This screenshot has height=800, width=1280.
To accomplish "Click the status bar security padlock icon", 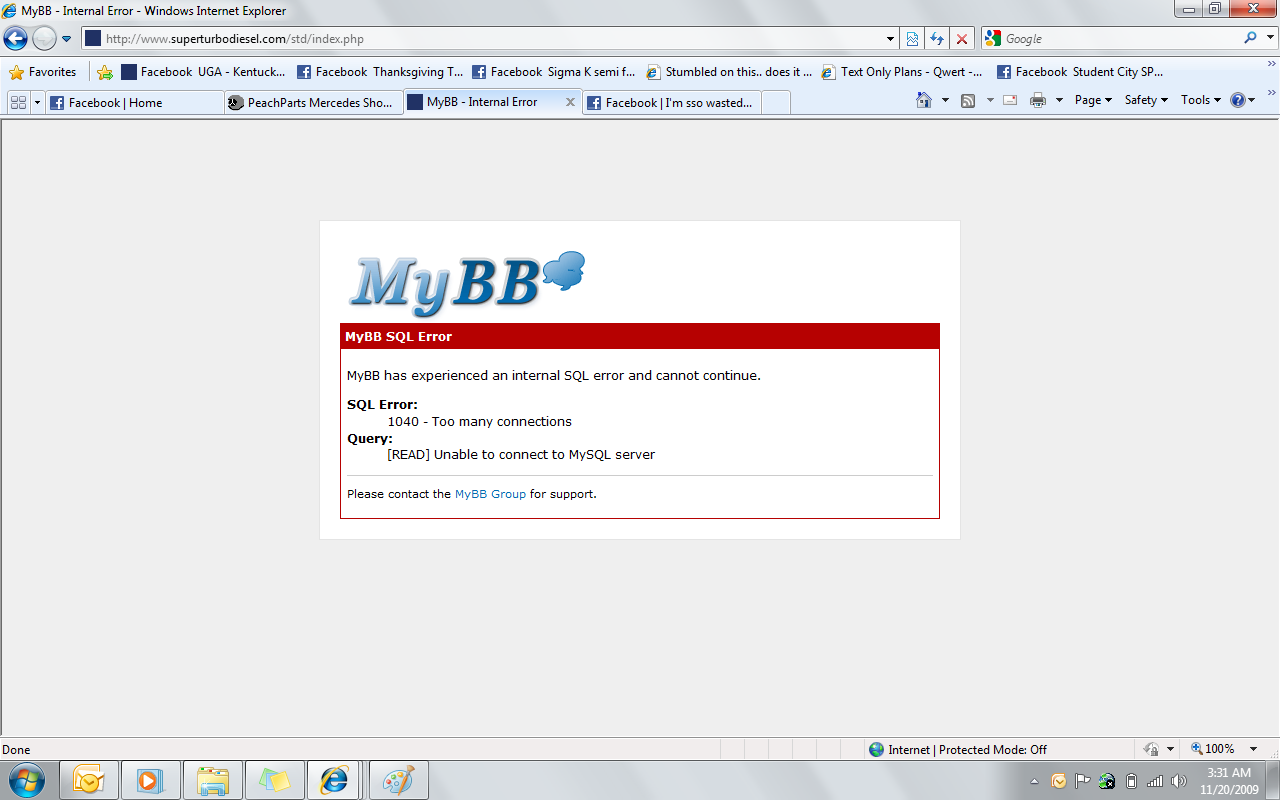I will pos(1151,749).
